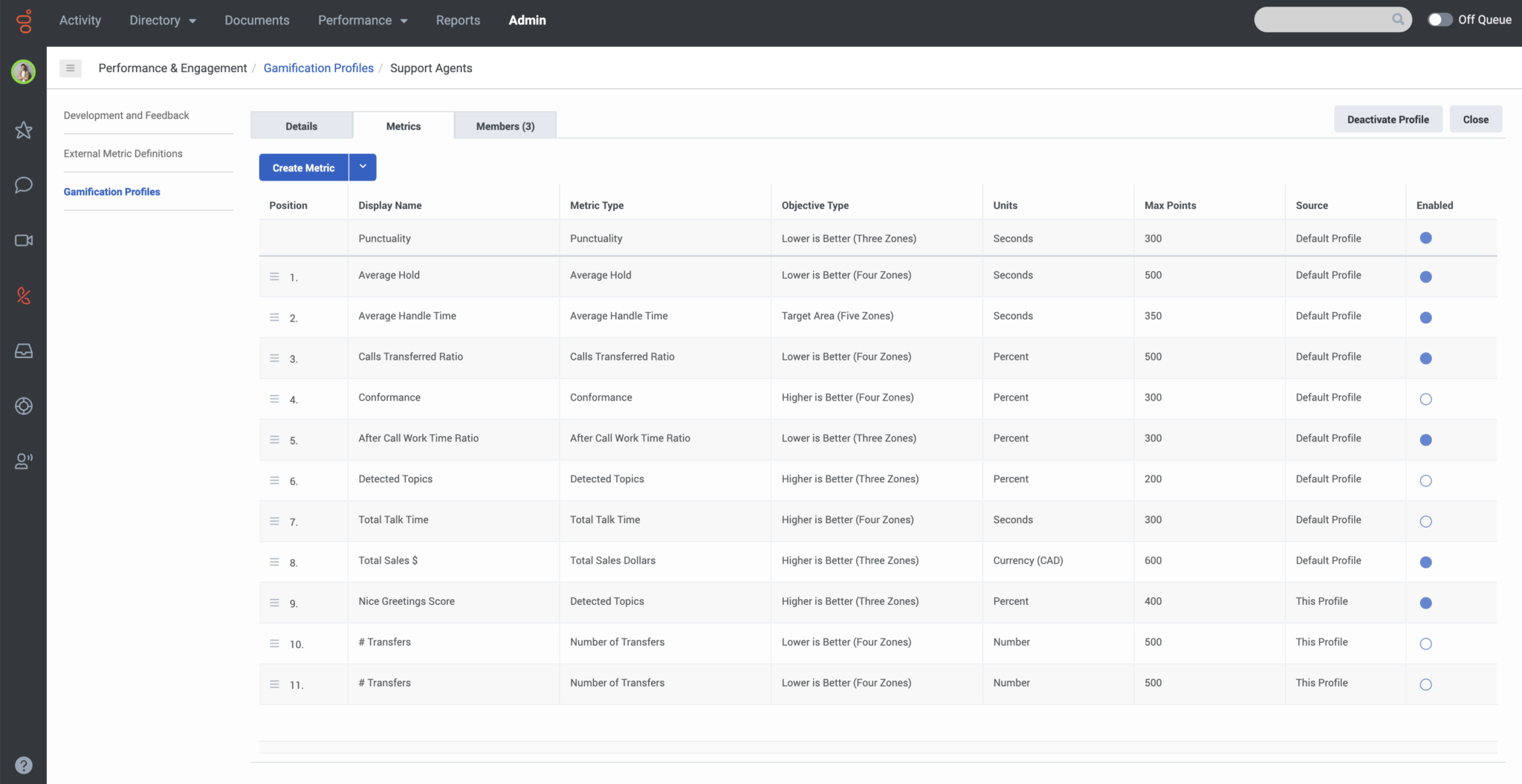The image size is (1522, 784).
Task: Disable the Average Hold metric toggle
Action: click(x=1425, y=276)
